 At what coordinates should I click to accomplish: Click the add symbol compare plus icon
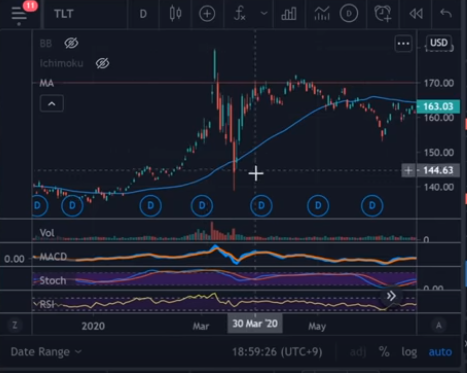point(207,14)
